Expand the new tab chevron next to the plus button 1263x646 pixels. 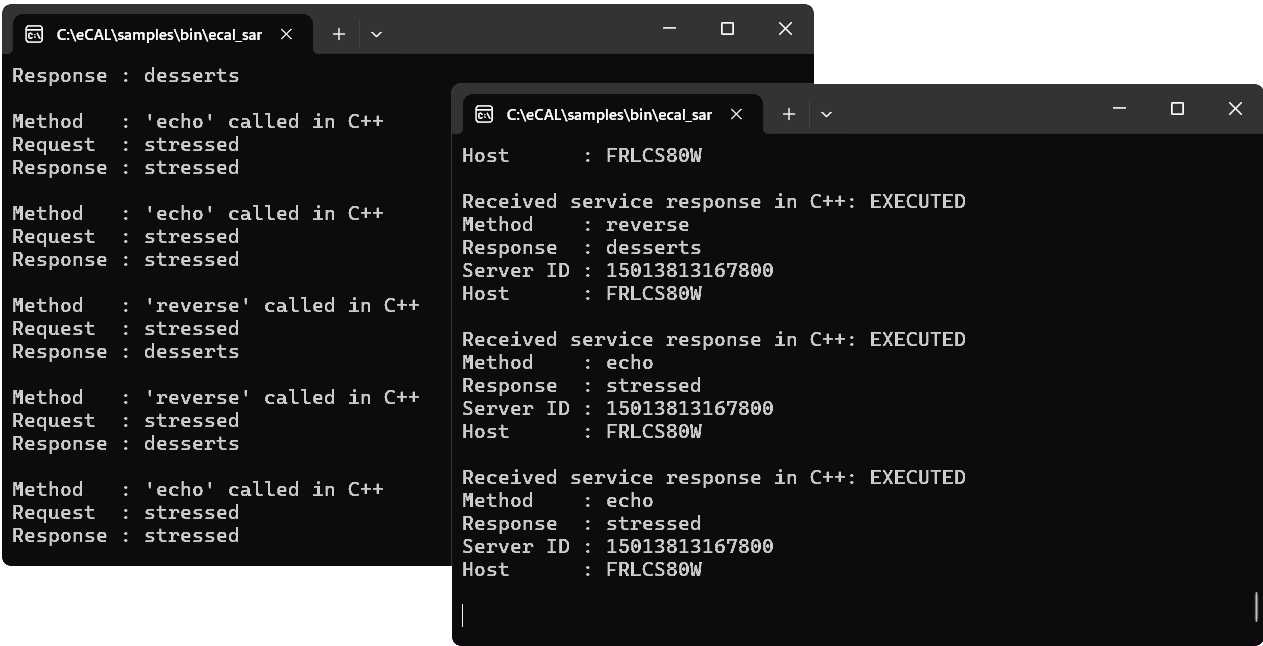click(x=827, y=114)
